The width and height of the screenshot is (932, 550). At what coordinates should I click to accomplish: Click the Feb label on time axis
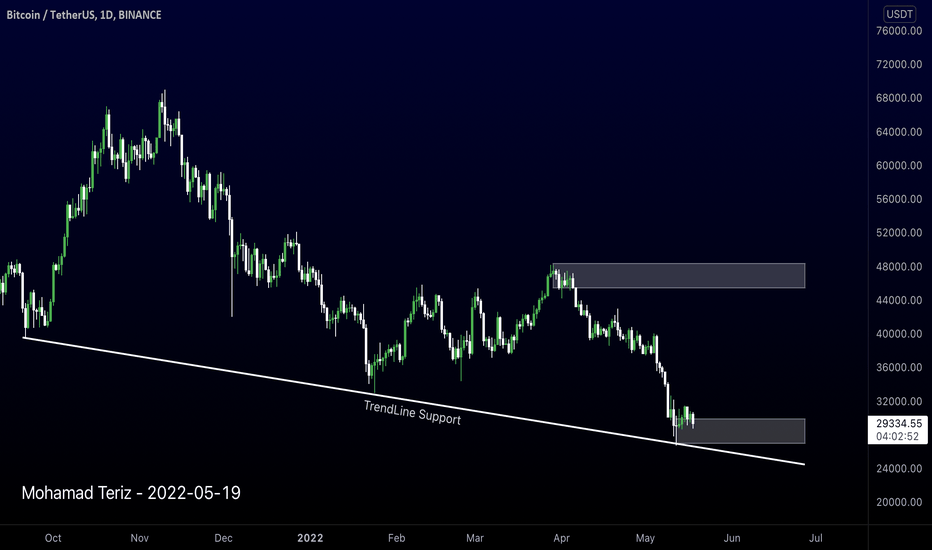396,538
